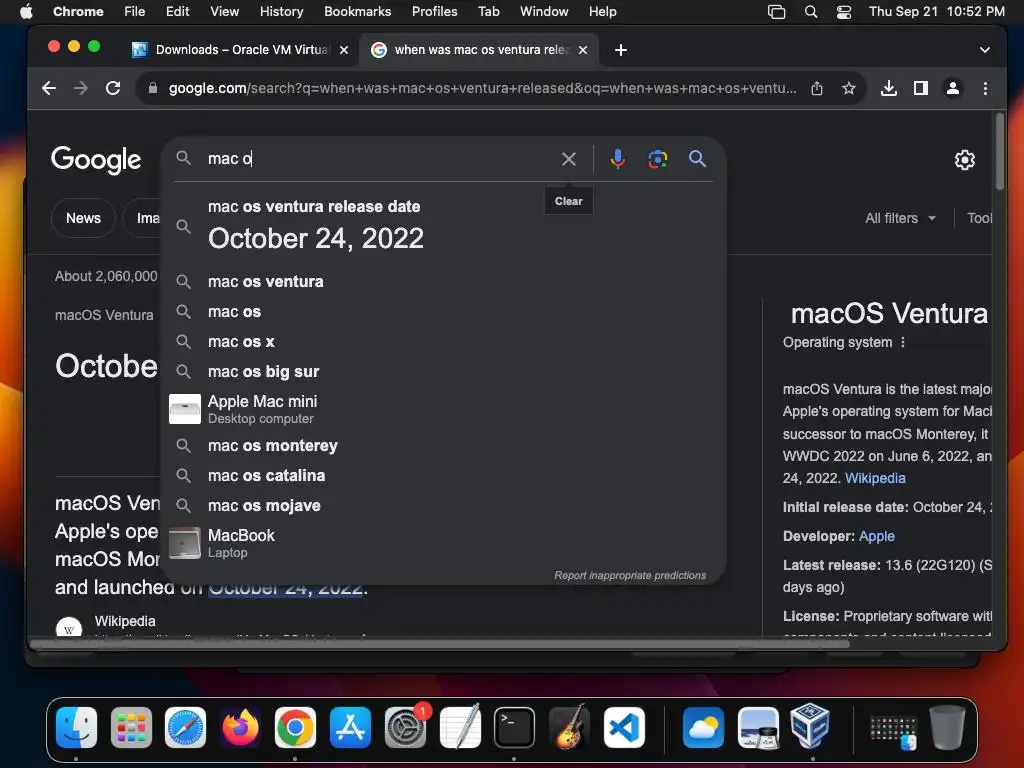This screenshot has height=768, width=1024.
Task: Choose mac os monterey suggestion
Action: [444, 445]
